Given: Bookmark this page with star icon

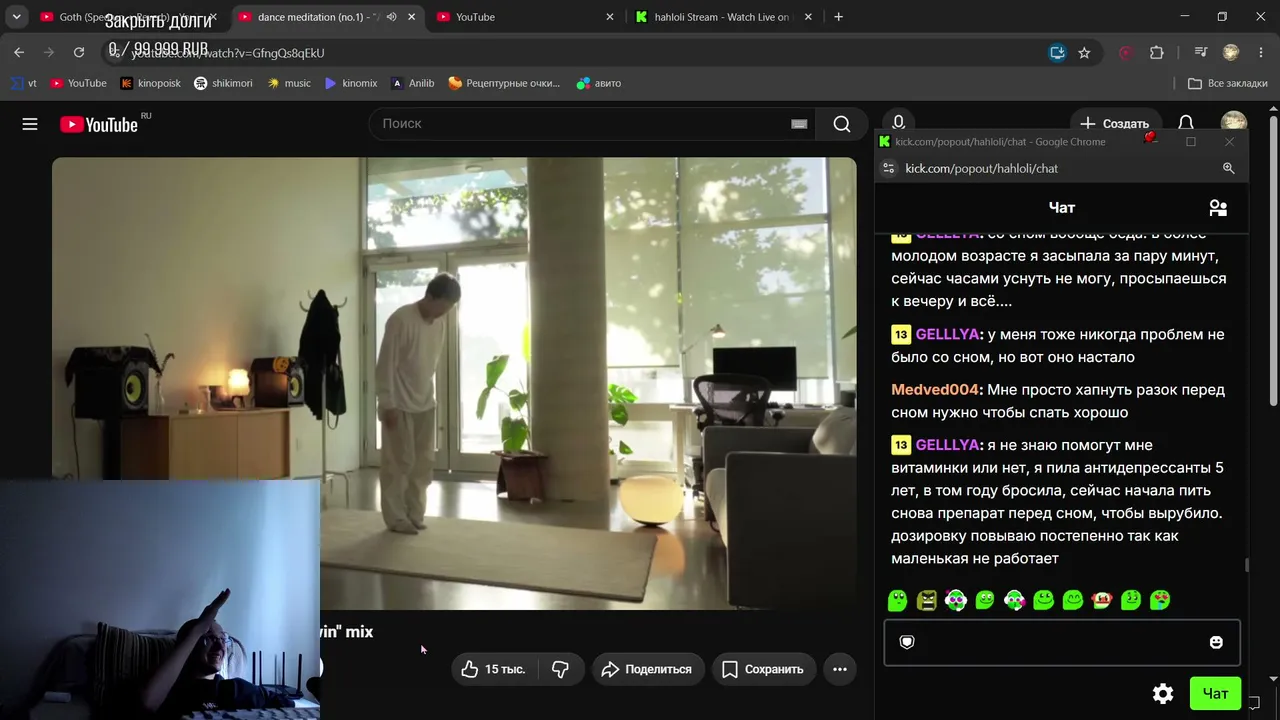Looking at the screenshot, I should click(x=1084, y=53).
